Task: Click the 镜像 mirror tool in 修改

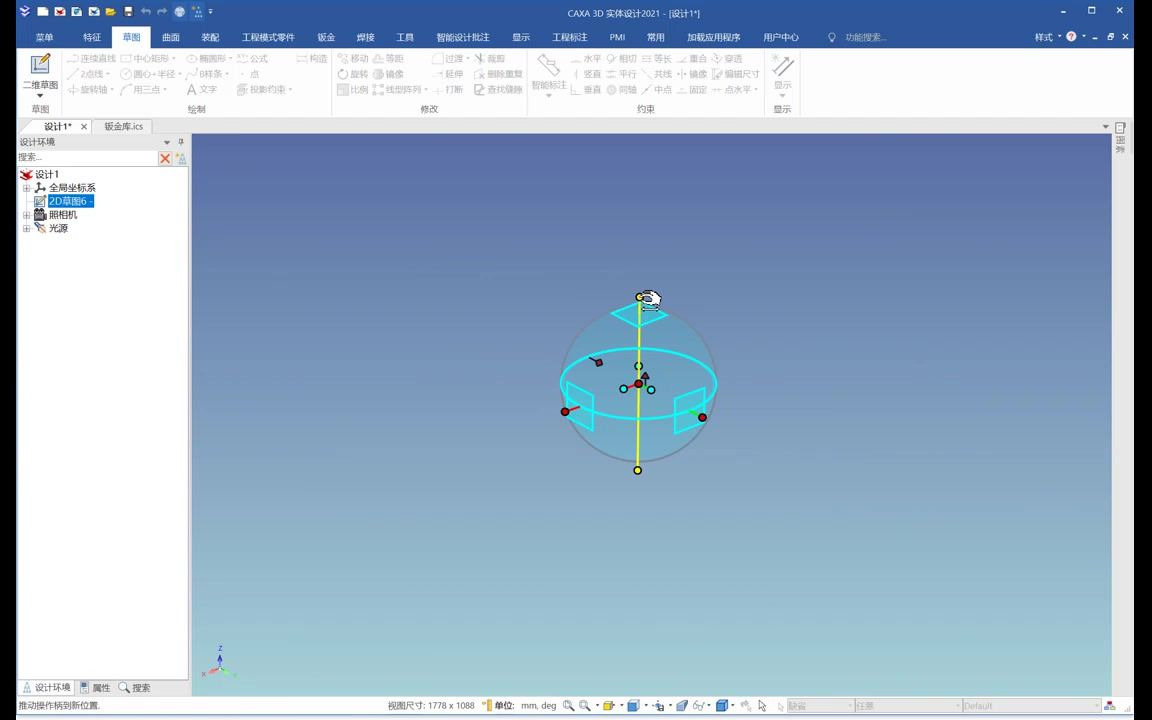Action: [x=388, y=73]
